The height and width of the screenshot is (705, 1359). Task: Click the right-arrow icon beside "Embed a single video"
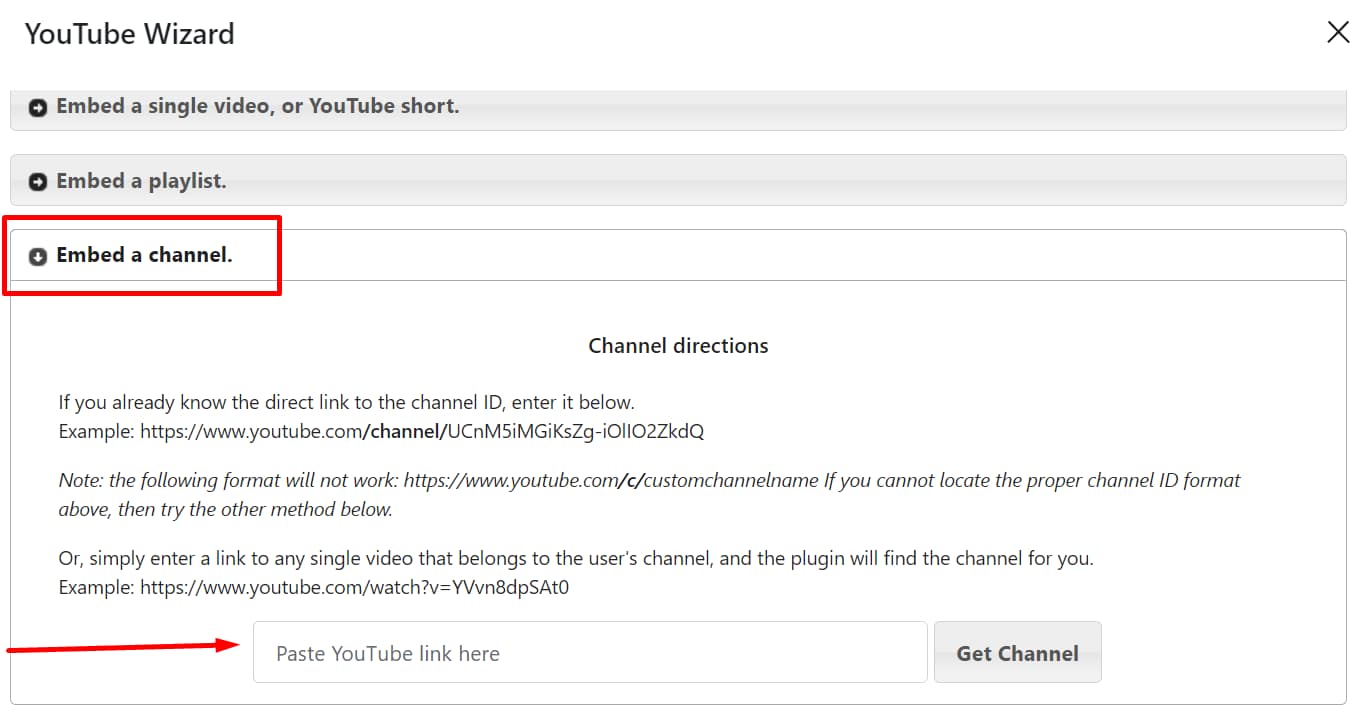[37, 106]
